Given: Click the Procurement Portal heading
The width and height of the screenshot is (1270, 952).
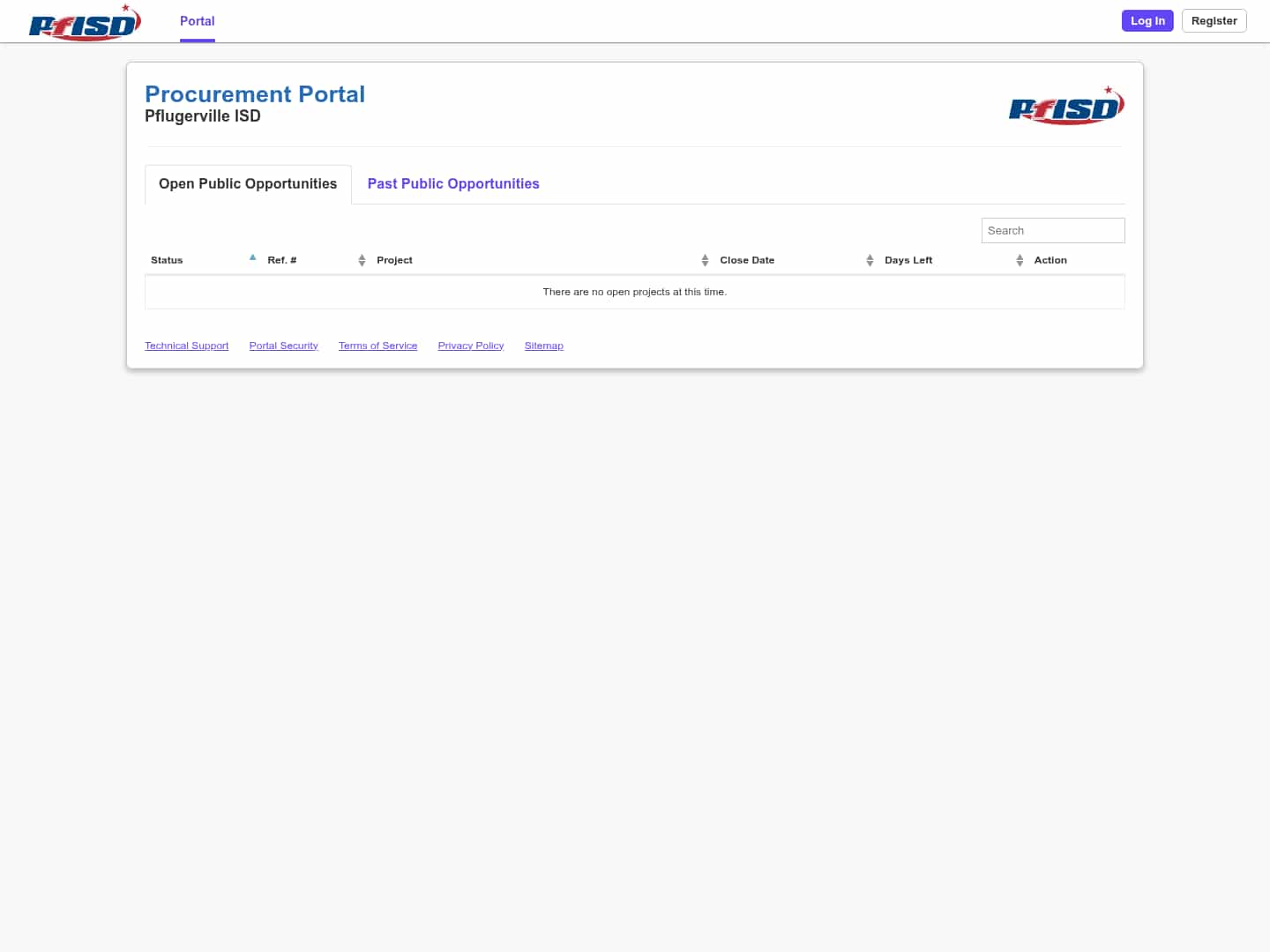Looking at the screenshot, I should coord(255,94).
